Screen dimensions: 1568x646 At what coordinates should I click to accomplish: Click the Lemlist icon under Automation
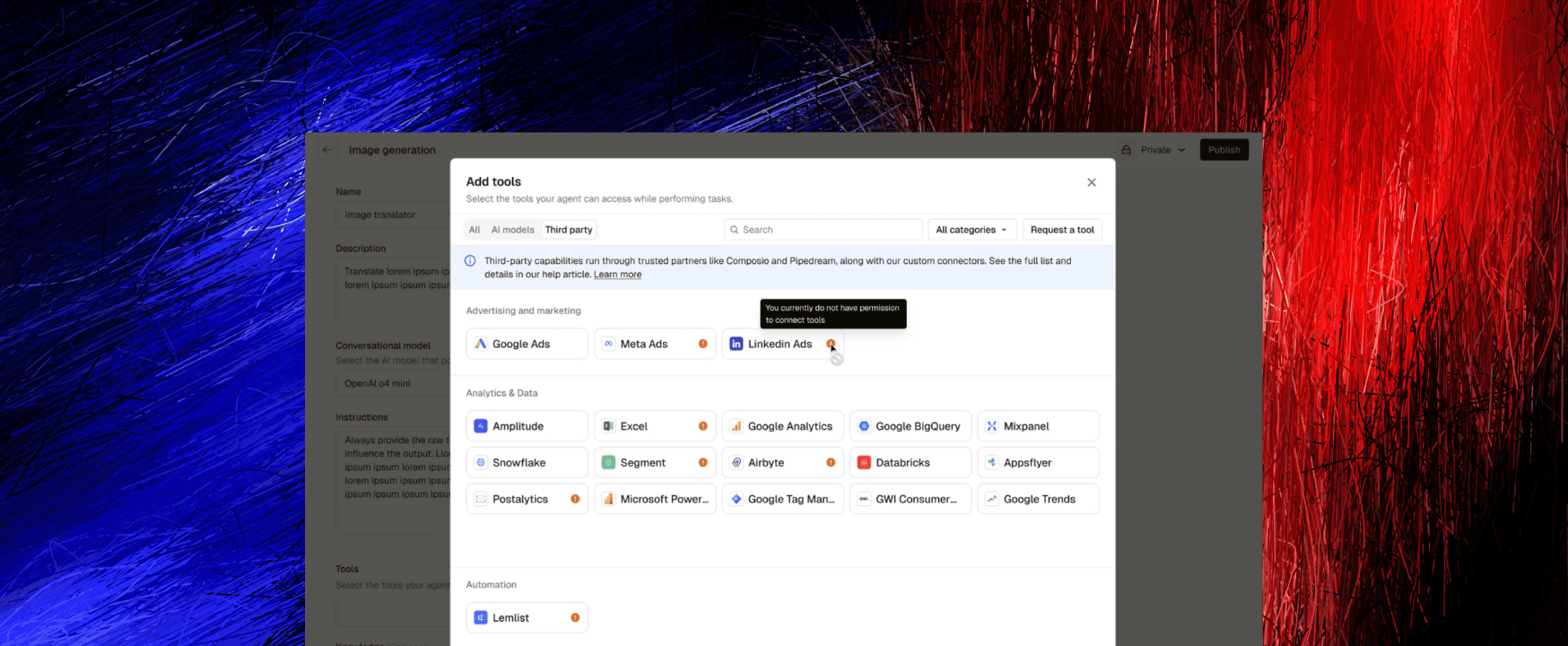point(481,617)
